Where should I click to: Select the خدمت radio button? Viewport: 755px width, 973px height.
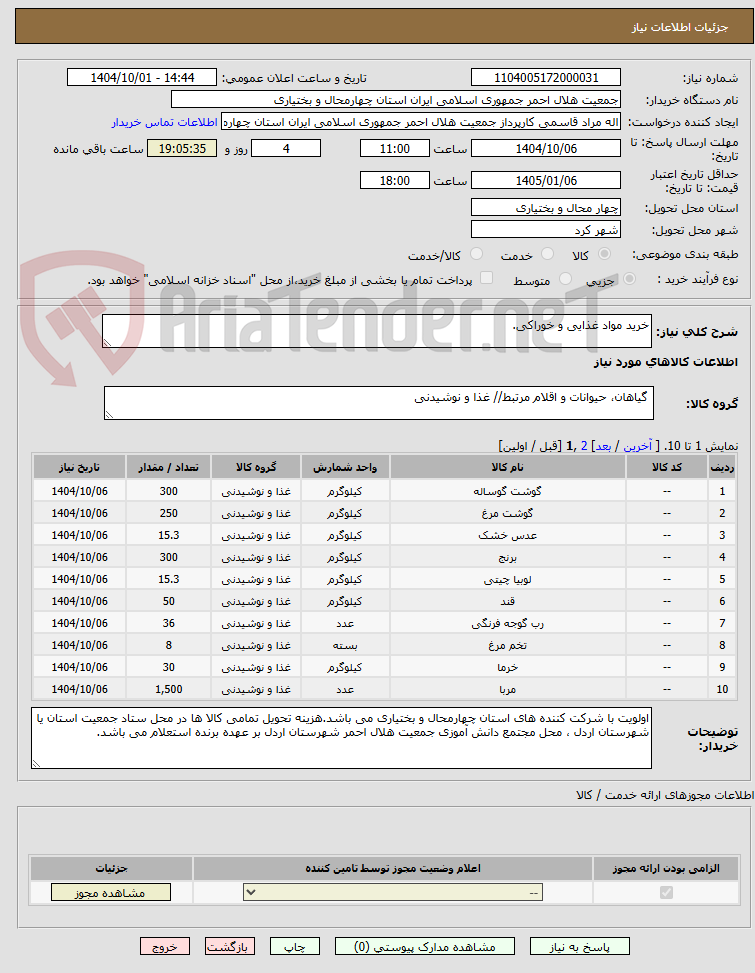tap(547, 254)
